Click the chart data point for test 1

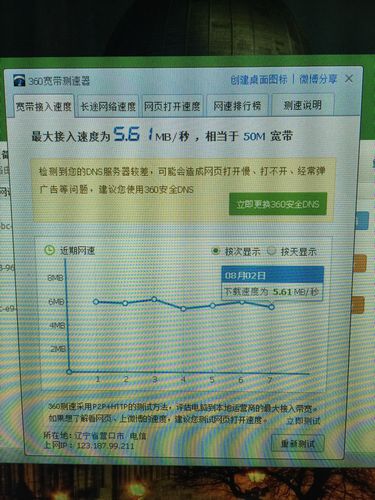(96, 302)
